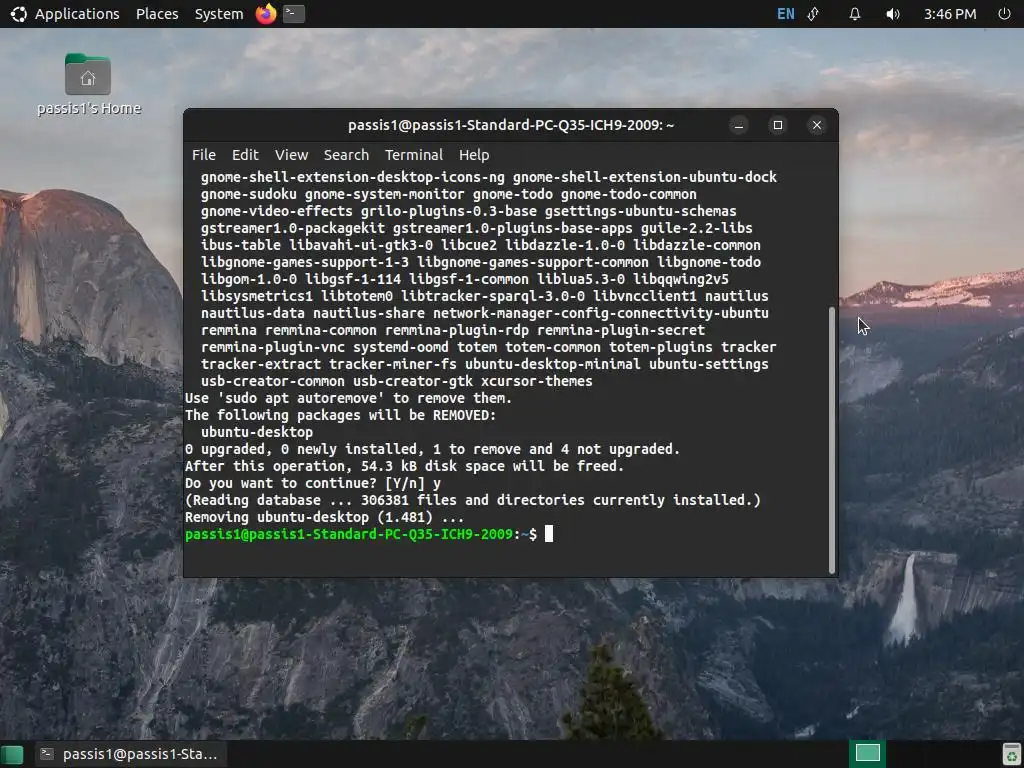
Task: Open the terminal Search menu
Action: tap(346, 155)
